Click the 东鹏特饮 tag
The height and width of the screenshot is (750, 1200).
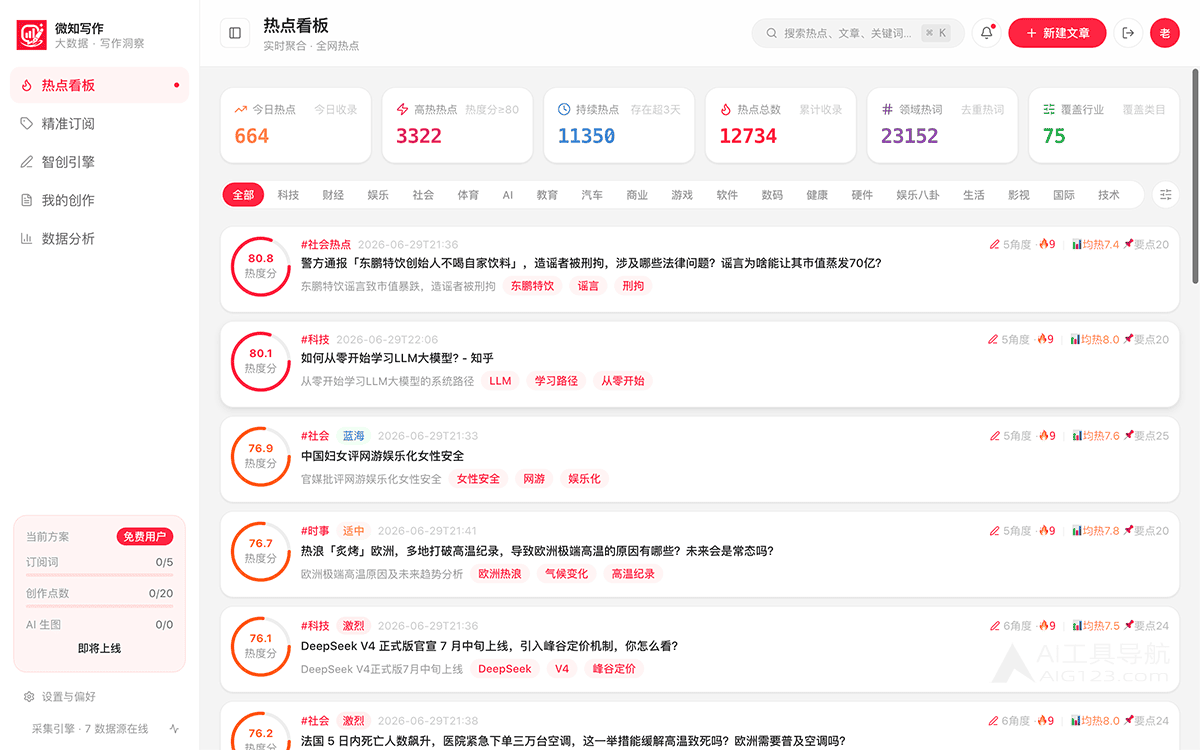click(532, 286)
